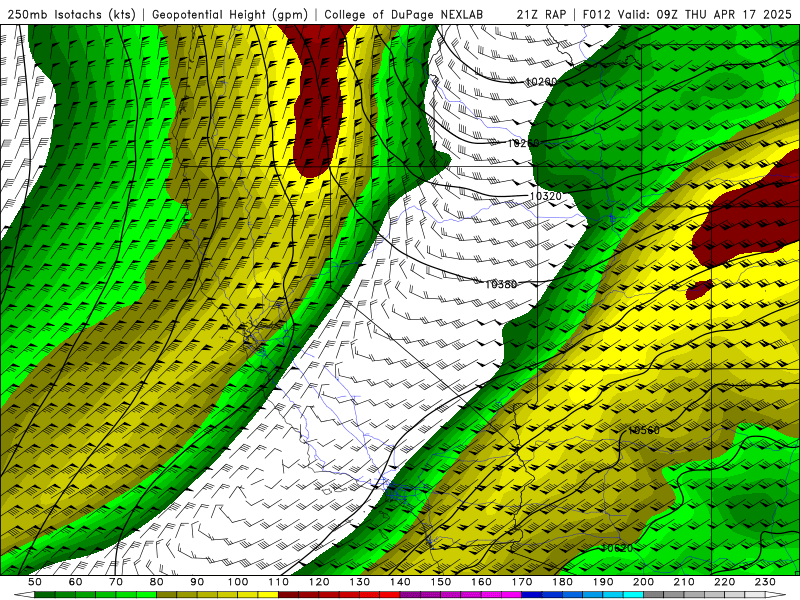The width and height of the screenshot is (800, 600).
Task: Select the bright magenta swatch left of 170
Action: tap(511, 594)
